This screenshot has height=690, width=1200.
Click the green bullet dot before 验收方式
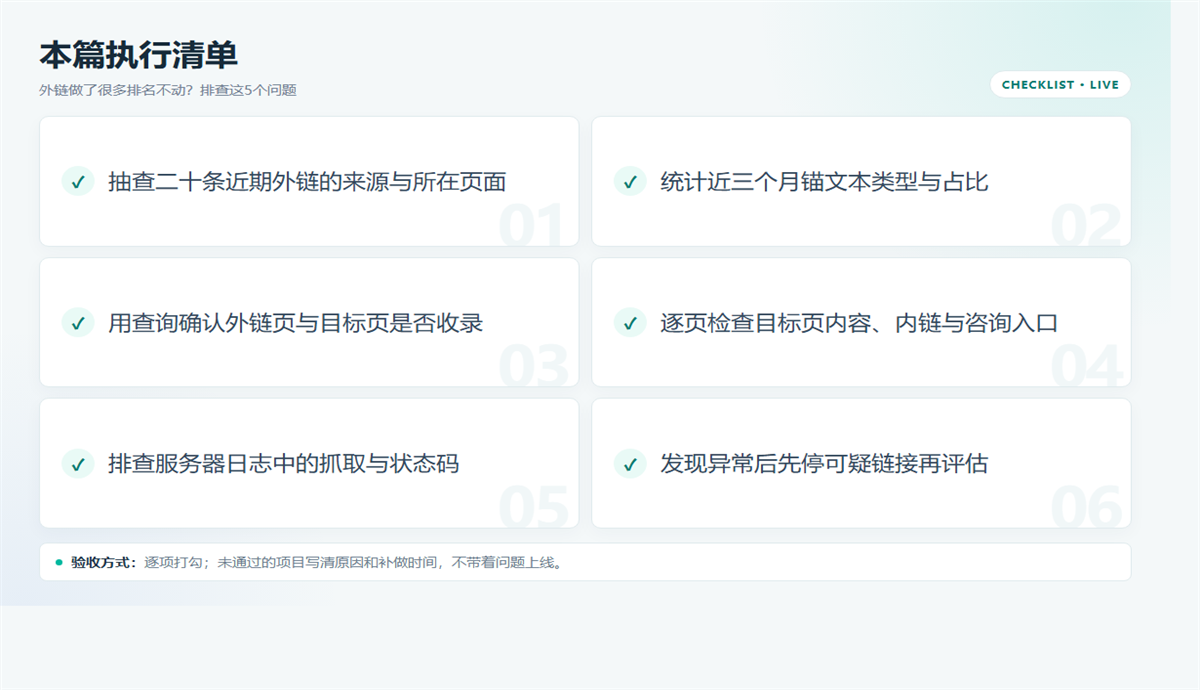tap(59, 562)
